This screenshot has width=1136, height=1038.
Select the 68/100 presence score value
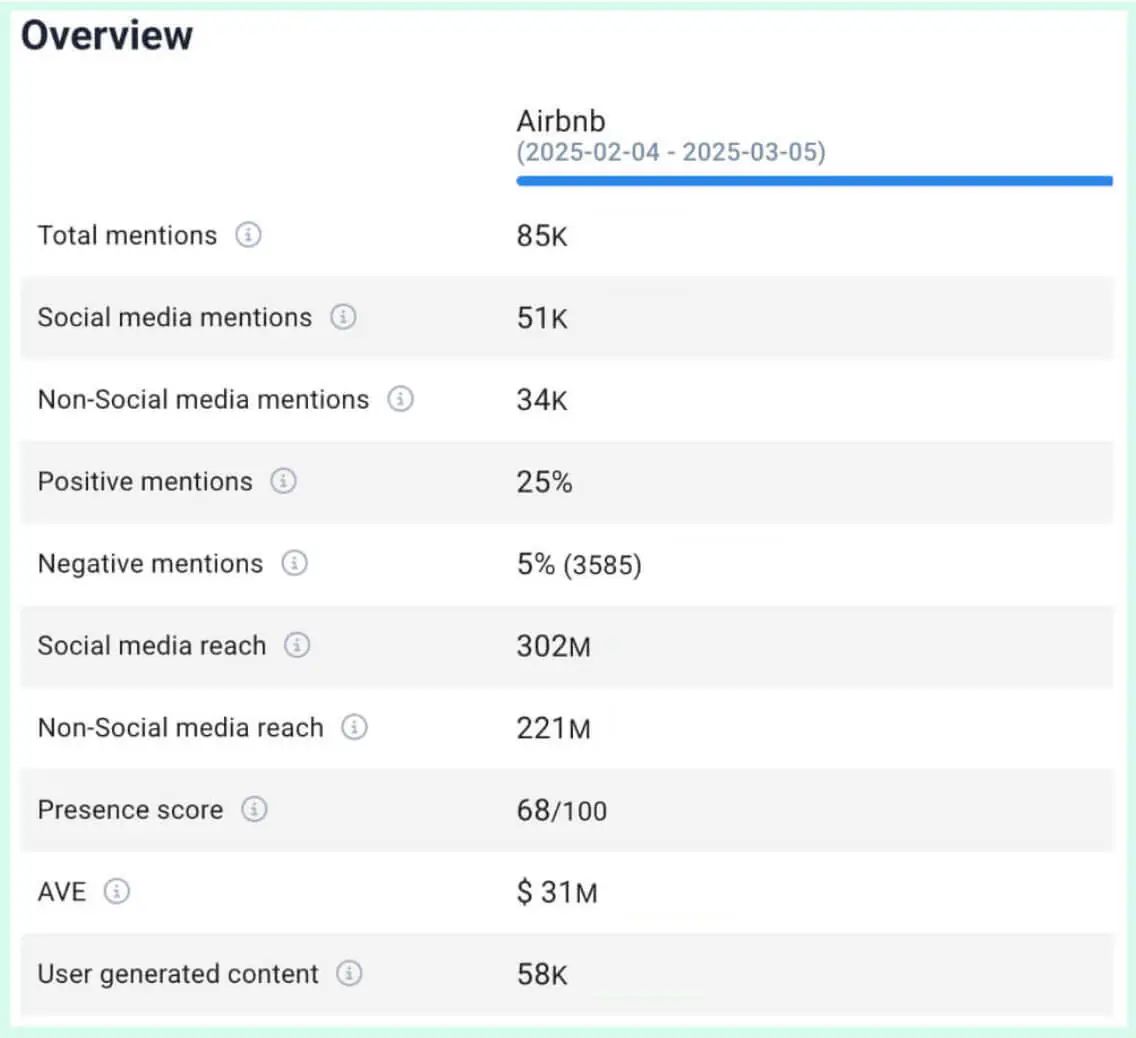(x=561, y=811)
